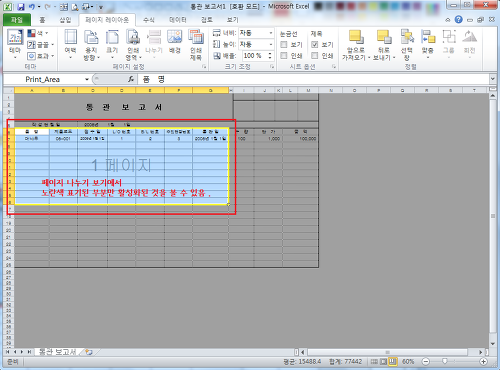Image resolution: width=500 pixels, height=370 pixels.
Task: Click Bring Forward (앞으로 가져오기) icon
Action: (356, 37)
